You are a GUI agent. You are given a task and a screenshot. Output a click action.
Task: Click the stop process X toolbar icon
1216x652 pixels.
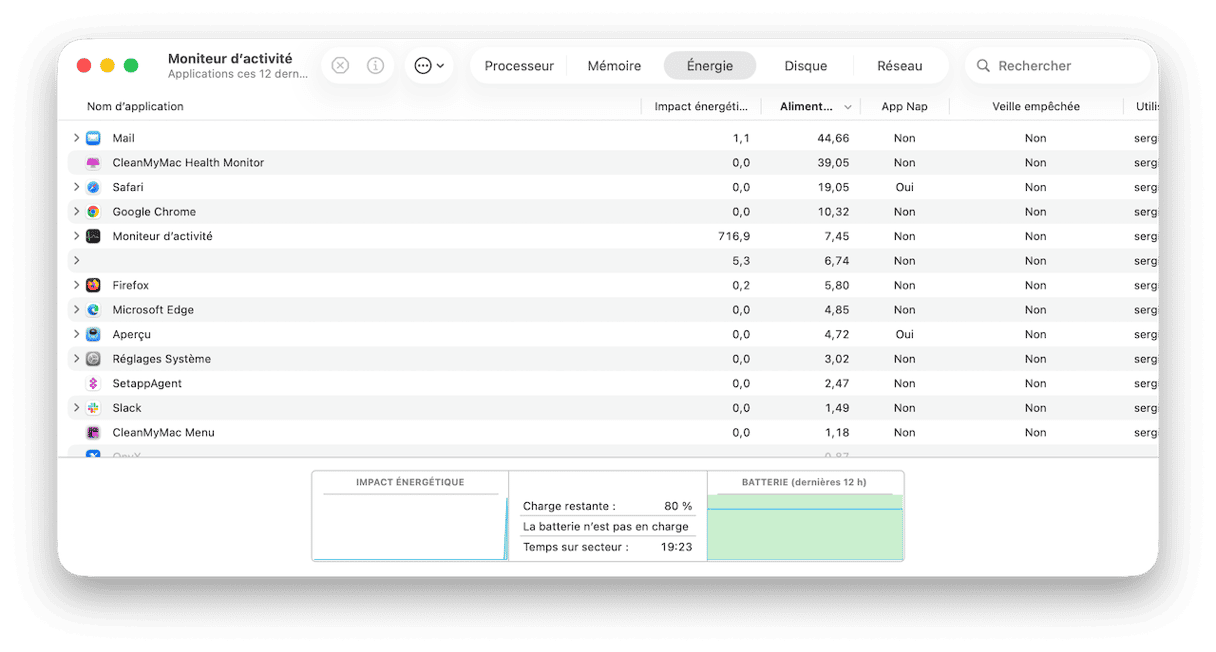340,65
